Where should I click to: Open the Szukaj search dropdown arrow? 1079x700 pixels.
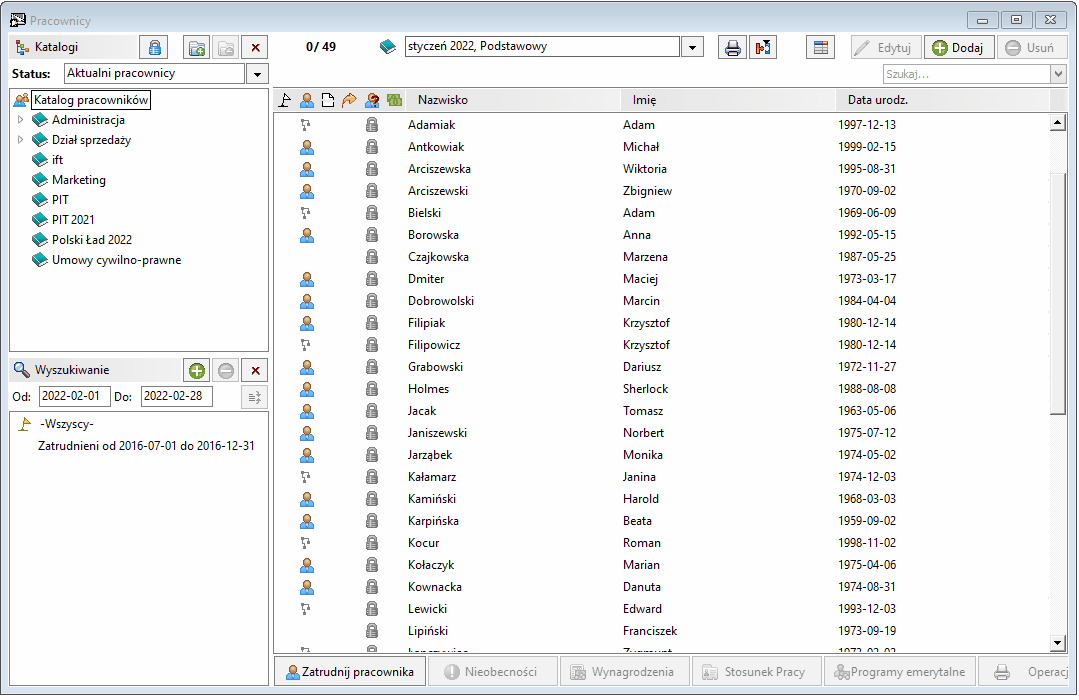[1058, 74]
